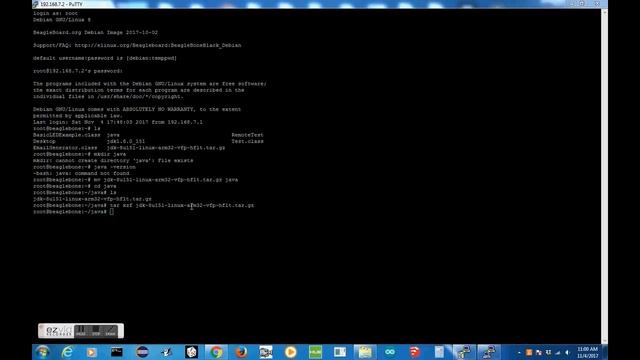The image size is (640, 360).
Task: Open the red S app taskbar icon
Action: (x=414, y=352)
